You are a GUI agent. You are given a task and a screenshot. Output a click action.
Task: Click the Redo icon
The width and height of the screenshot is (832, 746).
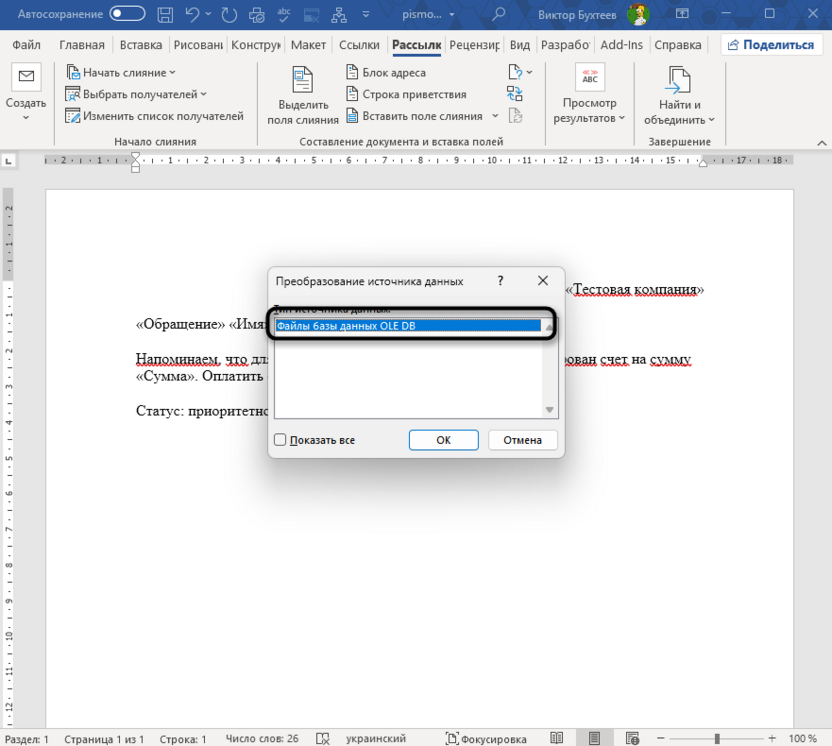[229, 15]
